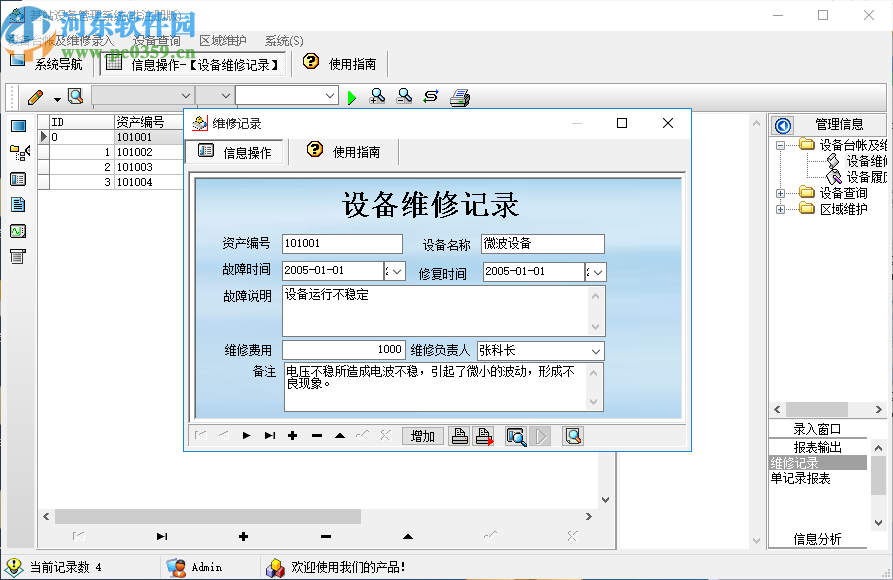Click print preview icon in 维修记录 dialog

point(516,436)
